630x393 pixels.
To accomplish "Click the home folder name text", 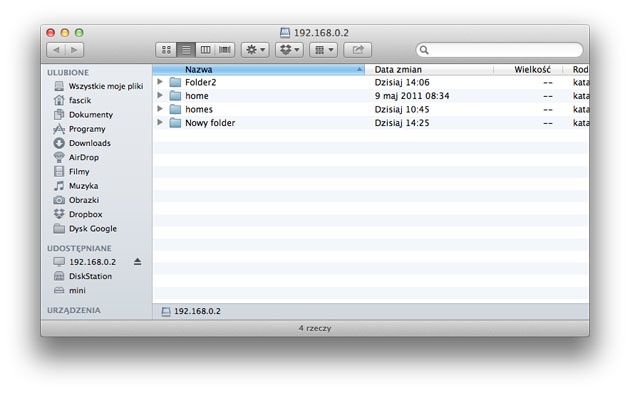I will pos(197,96).
